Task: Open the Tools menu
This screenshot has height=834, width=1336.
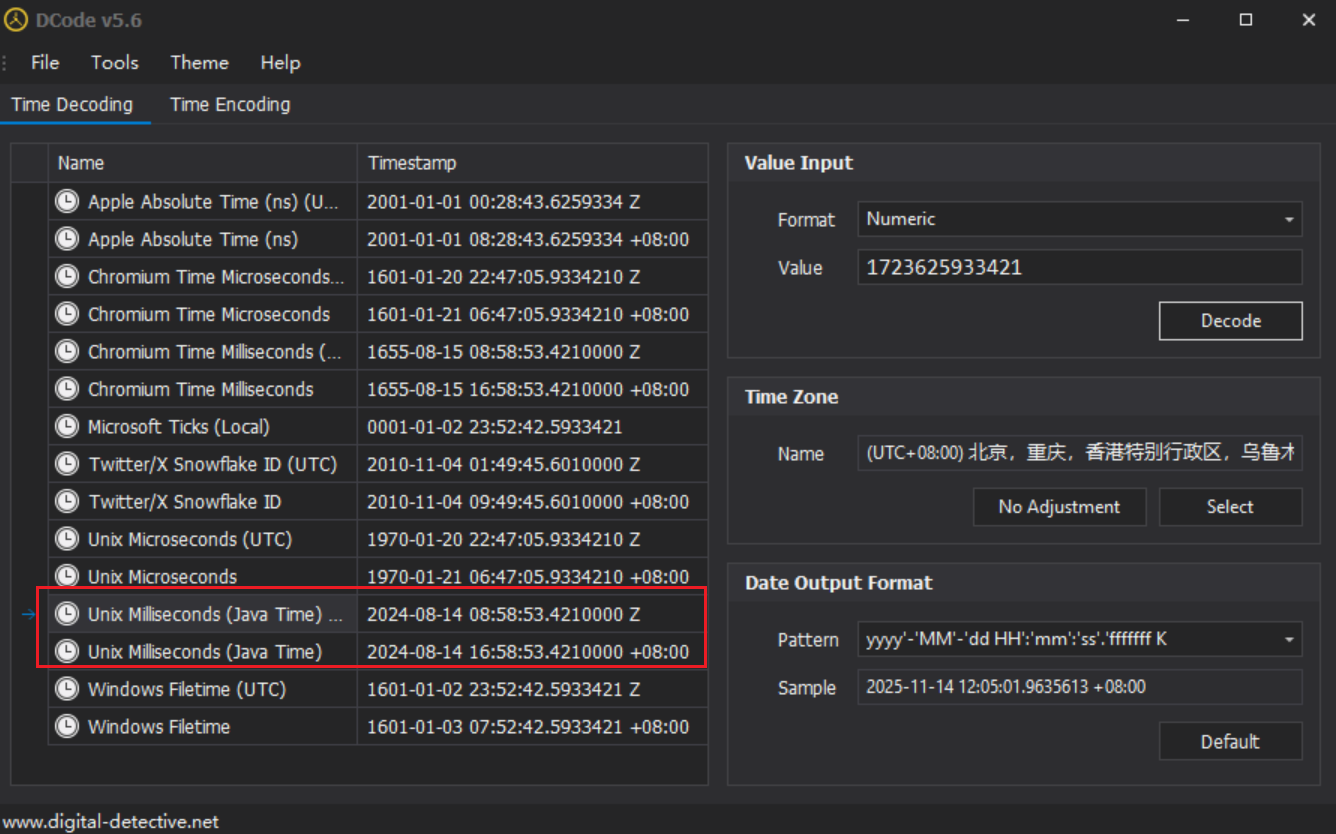Action: tap(115, 62)
